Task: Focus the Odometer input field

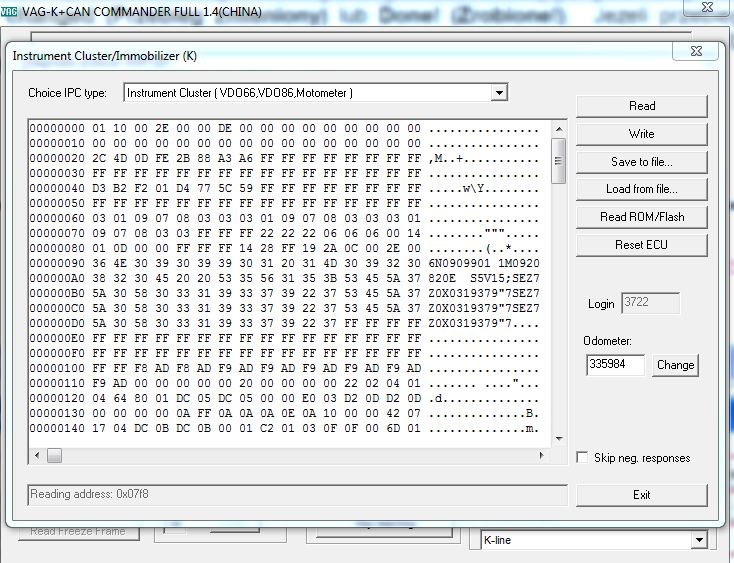Action: tap(615, 365)
